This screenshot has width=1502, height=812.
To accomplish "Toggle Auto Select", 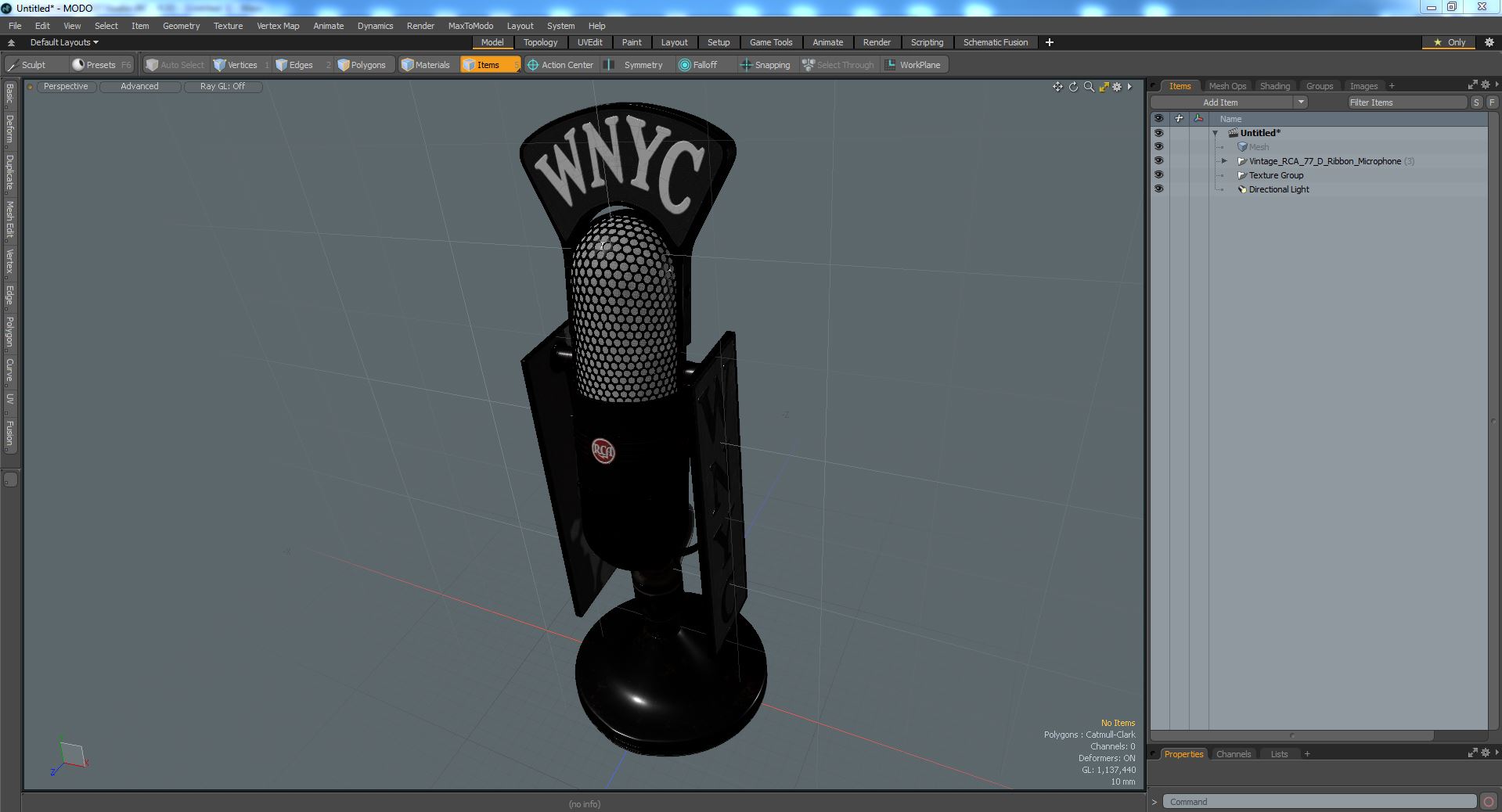I will coord(175,65).
